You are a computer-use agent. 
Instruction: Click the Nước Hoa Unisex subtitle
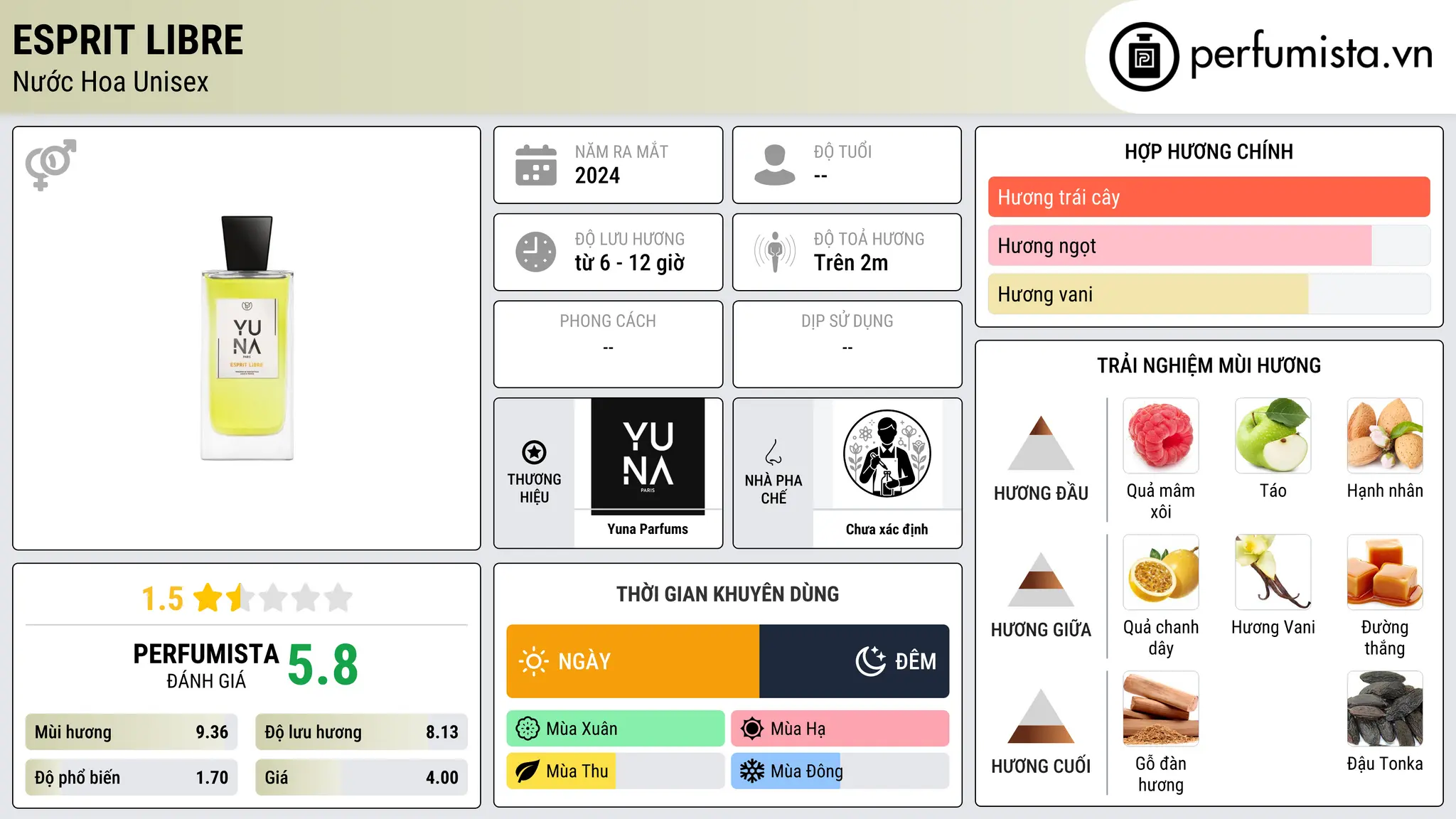coord(111,82)
